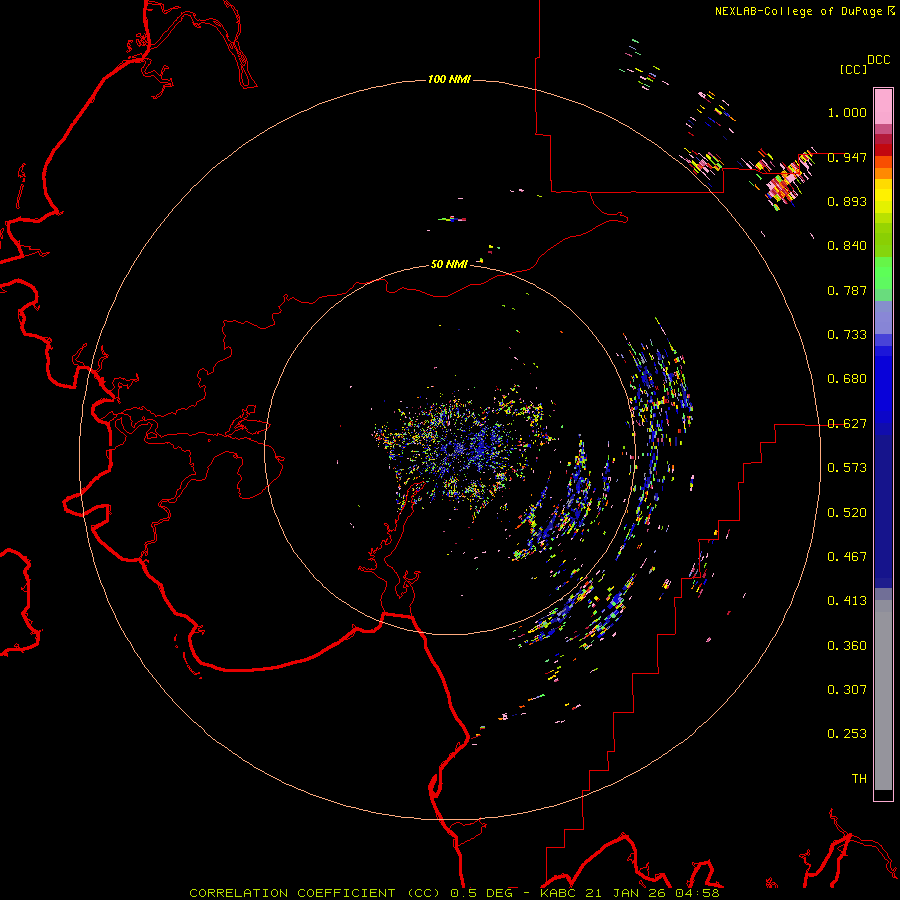Select the 0.573 legend value
Screen dimensions: 900x900
pos(847,468)
